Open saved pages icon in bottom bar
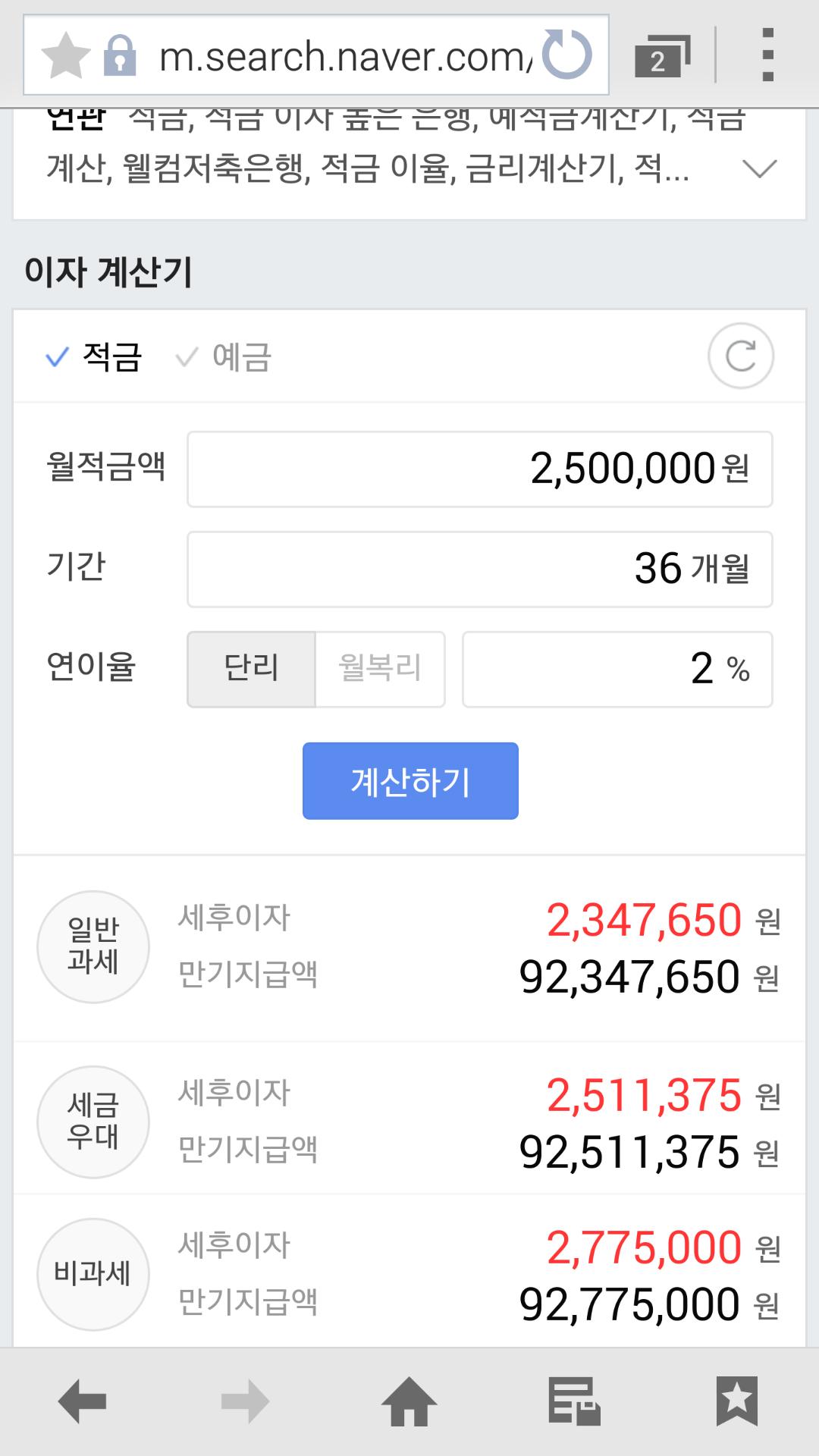Image resolution: width=819 pixels, height=1456 pixels. click(x=574, y=1400)
